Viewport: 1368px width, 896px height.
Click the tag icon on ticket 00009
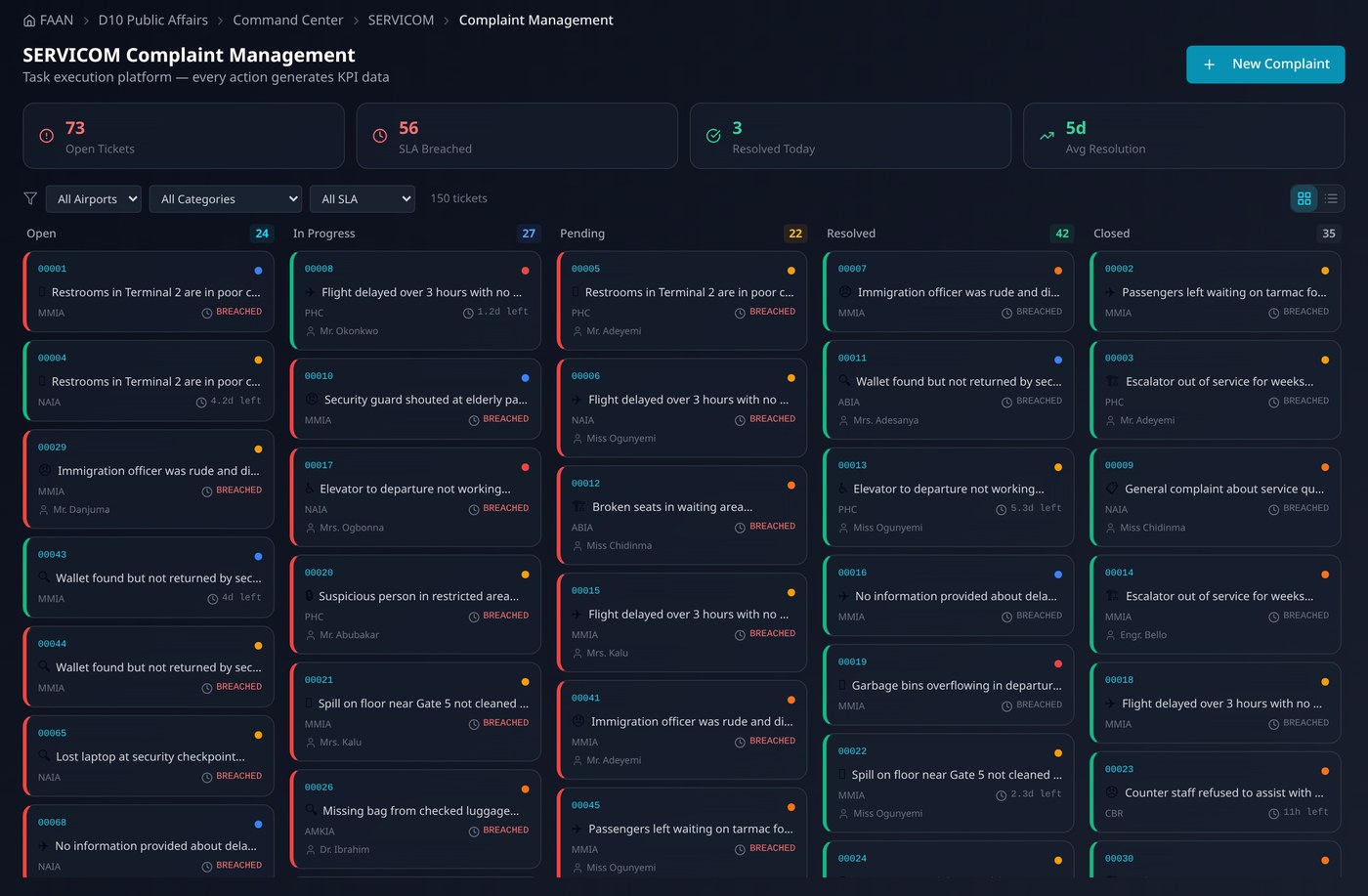tap(1112, 489)
